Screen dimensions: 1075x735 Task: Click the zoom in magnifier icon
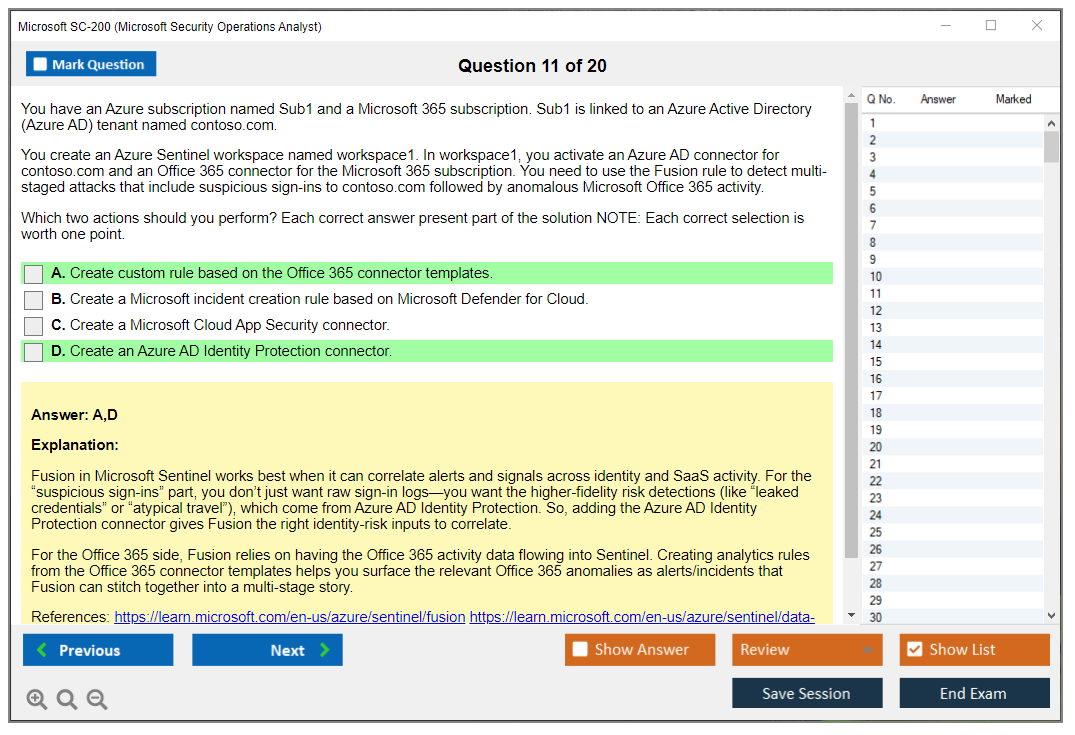37,700
